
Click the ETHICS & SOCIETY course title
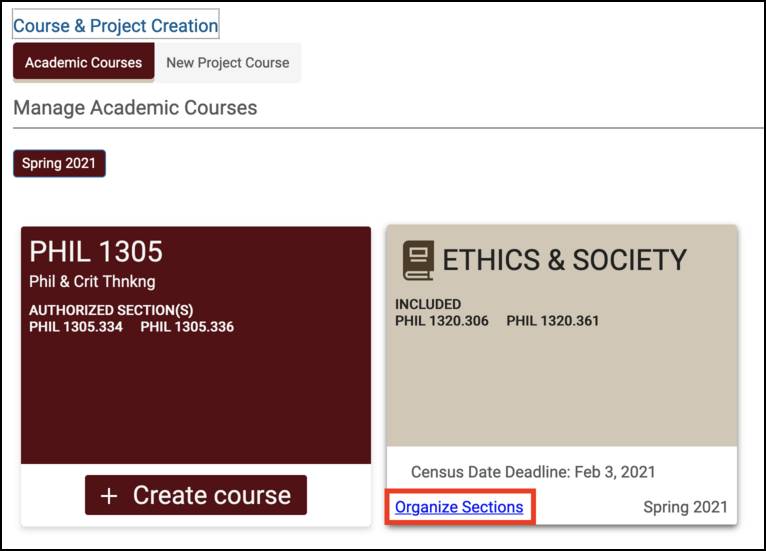point(564,260)
